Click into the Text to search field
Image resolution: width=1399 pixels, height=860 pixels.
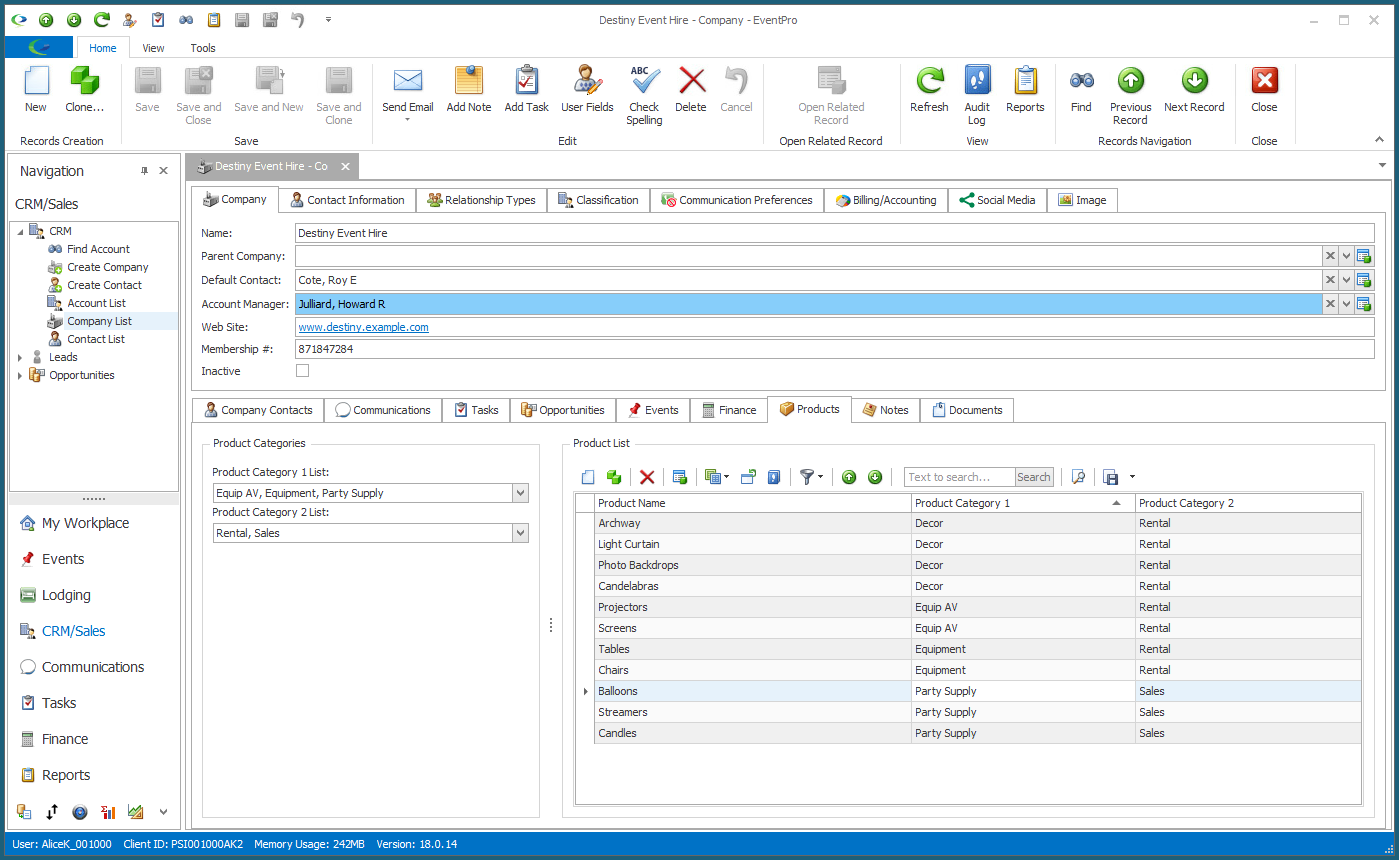[x=959, y=477]
